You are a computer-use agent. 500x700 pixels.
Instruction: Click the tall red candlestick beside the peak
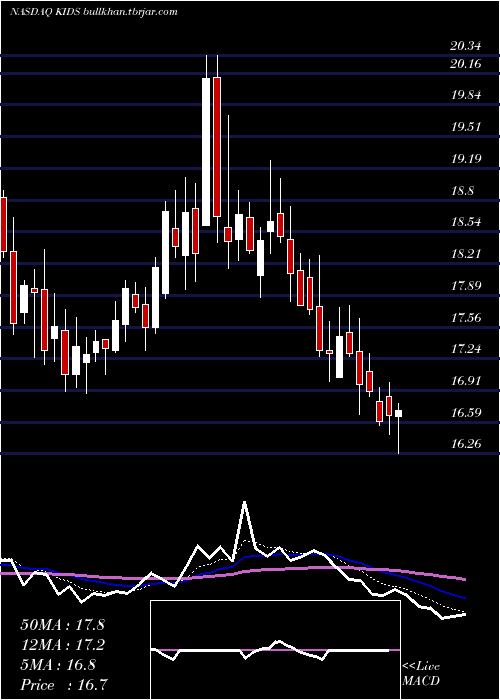click(217, 147)
